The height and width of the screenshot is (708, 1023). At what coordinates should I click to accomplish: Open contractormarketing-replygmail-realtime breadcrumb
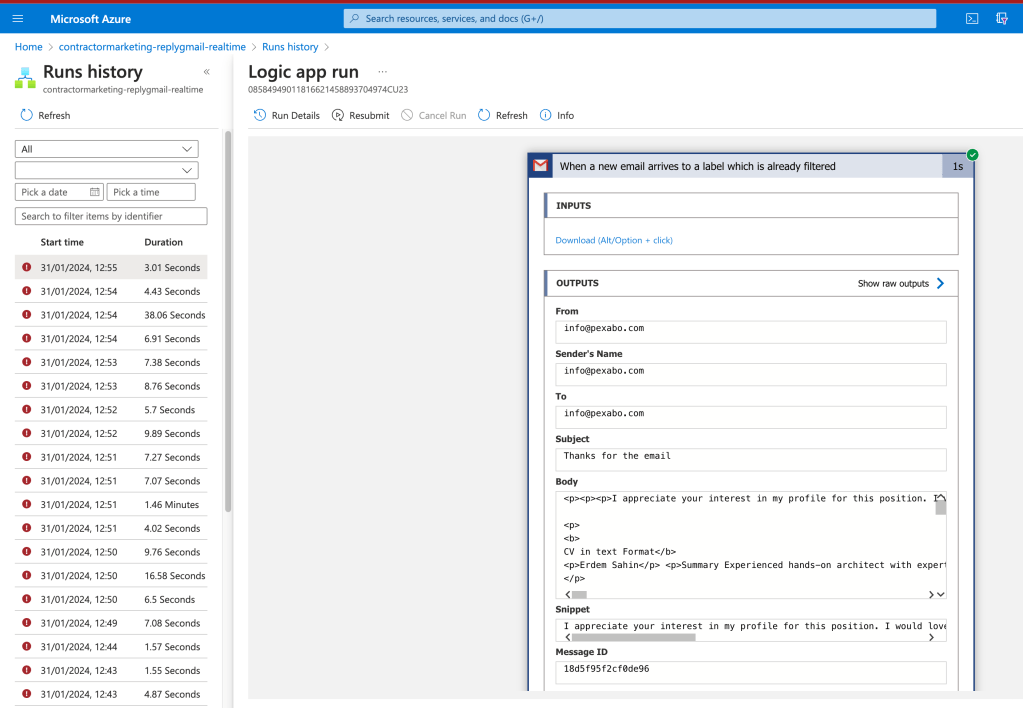pyautogui.click(x=152, y=47)
